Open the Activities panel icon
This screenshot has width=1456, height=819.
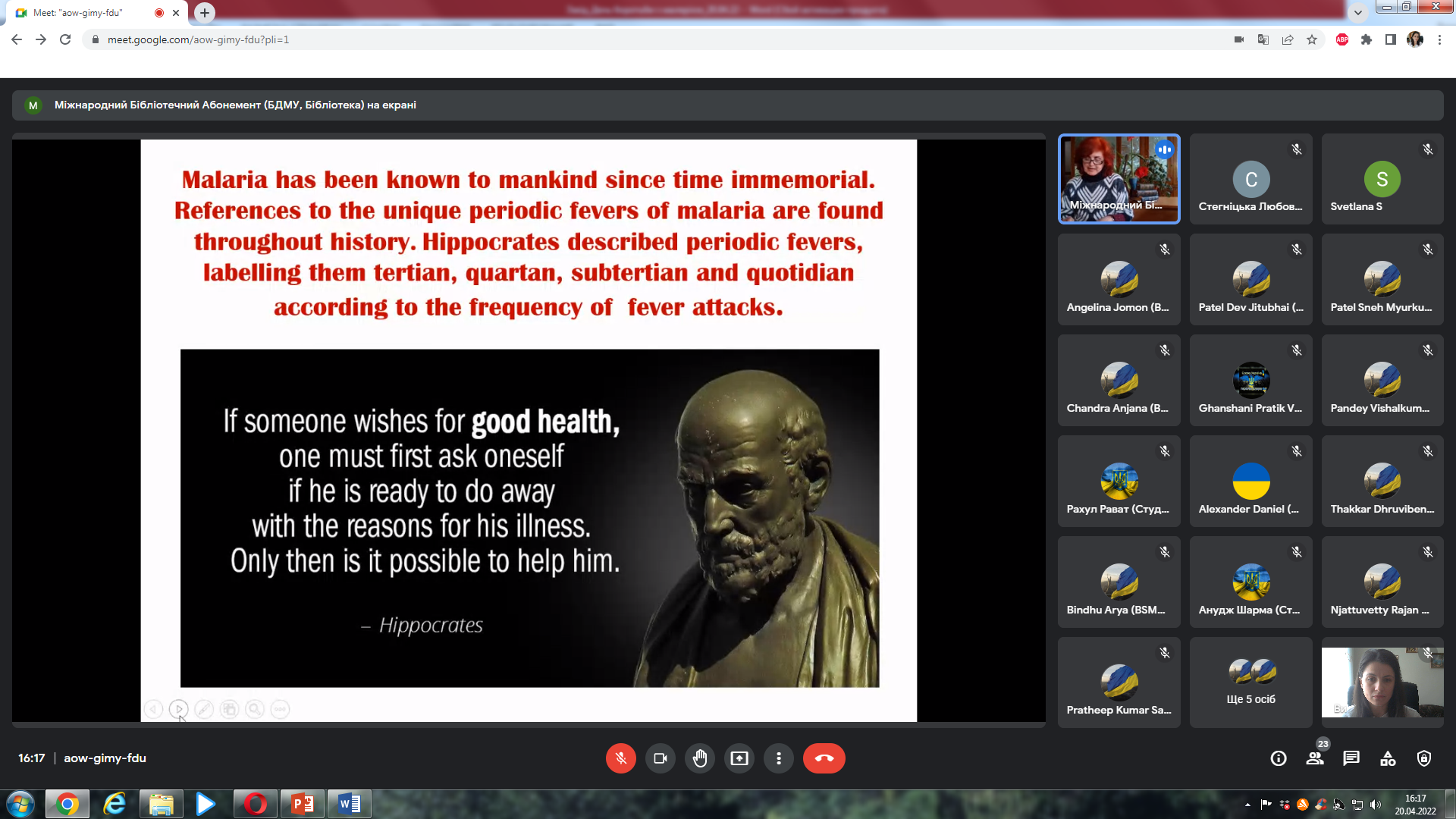tap(1388, 758)
